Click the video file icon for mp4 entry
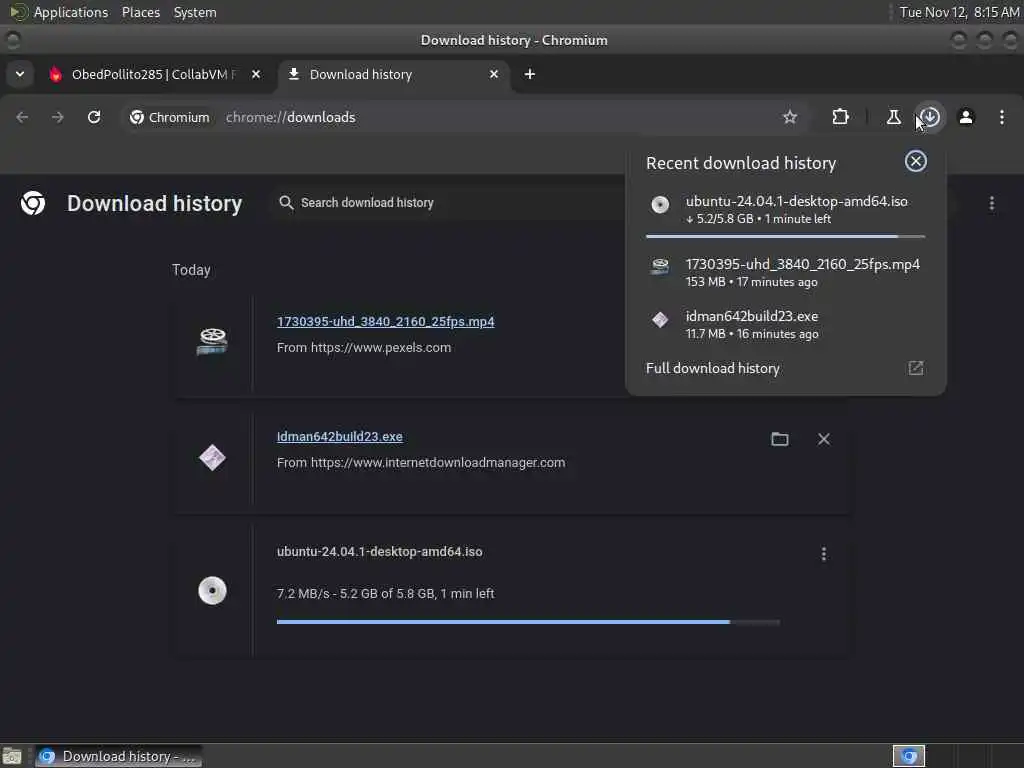Image resolution: width=1024 pixels, height=768 pixels. point(212,342)
